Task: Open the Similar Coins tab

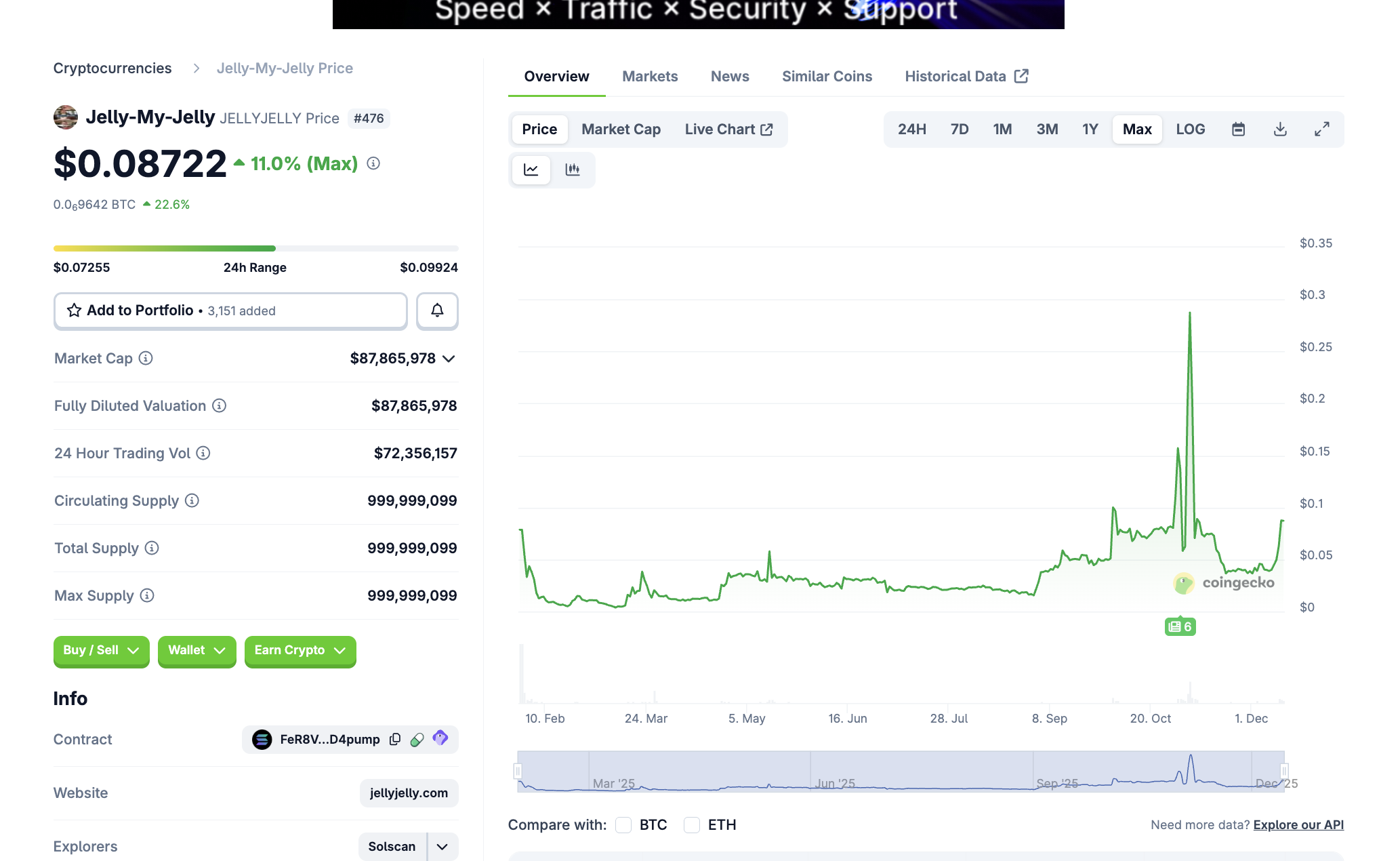Action: (827, 77)
